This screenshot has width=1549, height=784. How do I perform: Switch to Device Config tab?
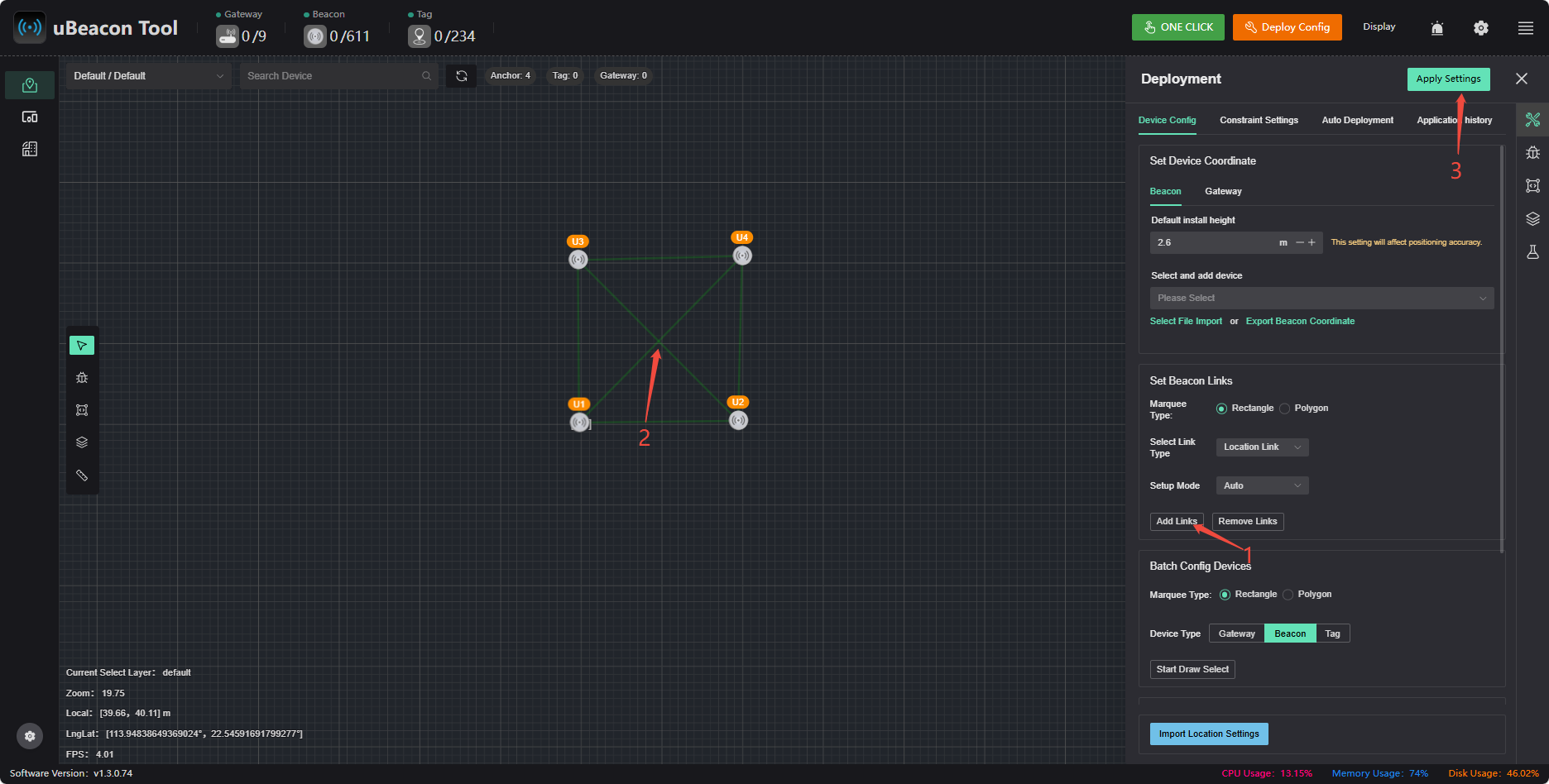pyautogui.click(x=1167, y=120)
